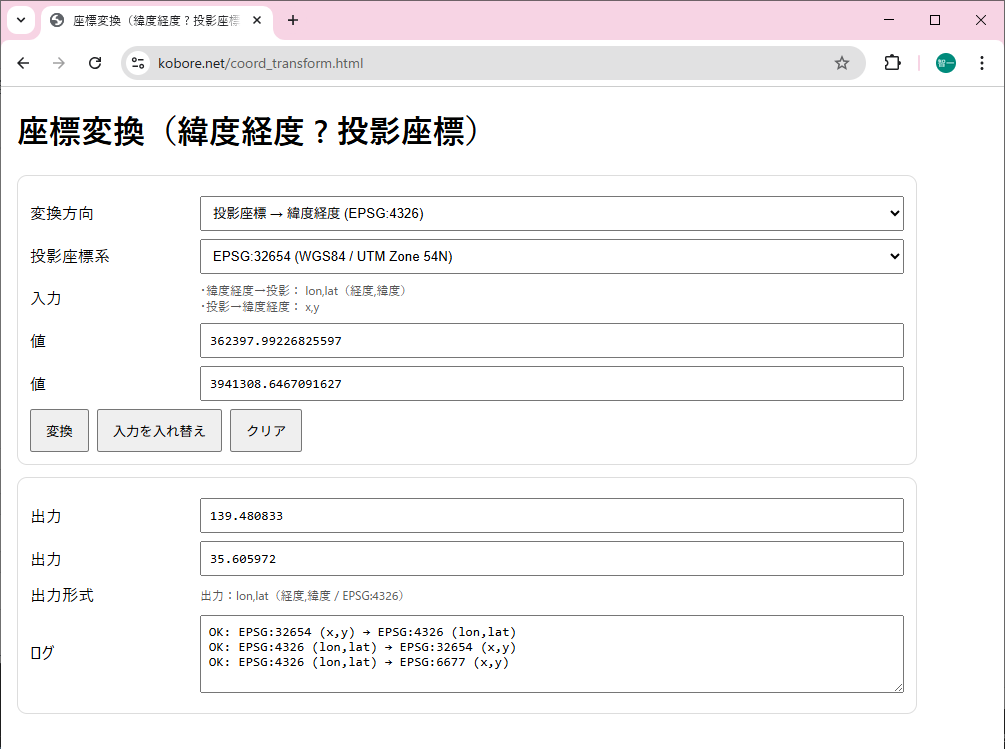This screenshot has height=752, width=1005.
Task: Click the browser forward arrow
Action: pos(59,63)
